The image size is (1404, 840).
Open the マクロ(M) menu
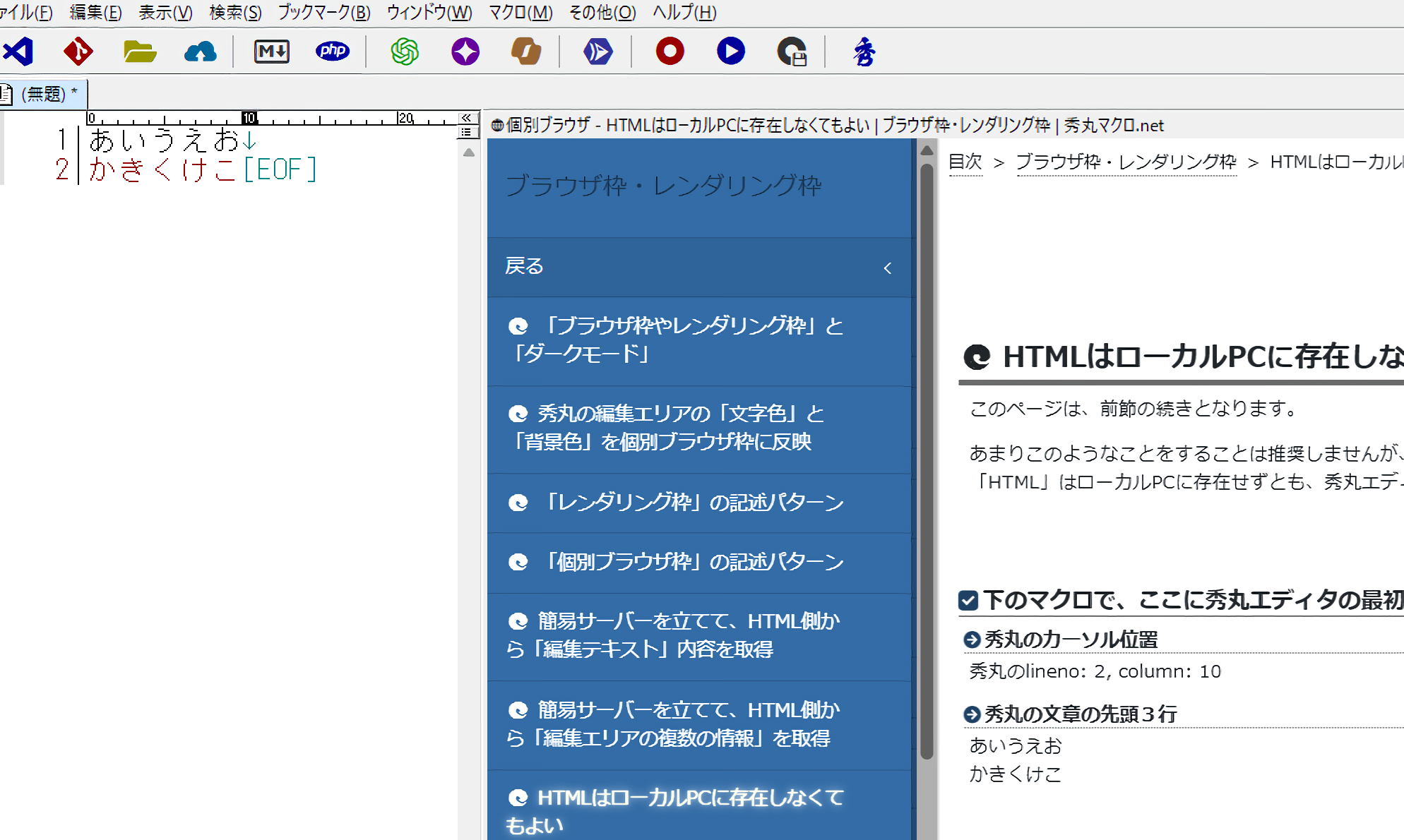(520, 12)
